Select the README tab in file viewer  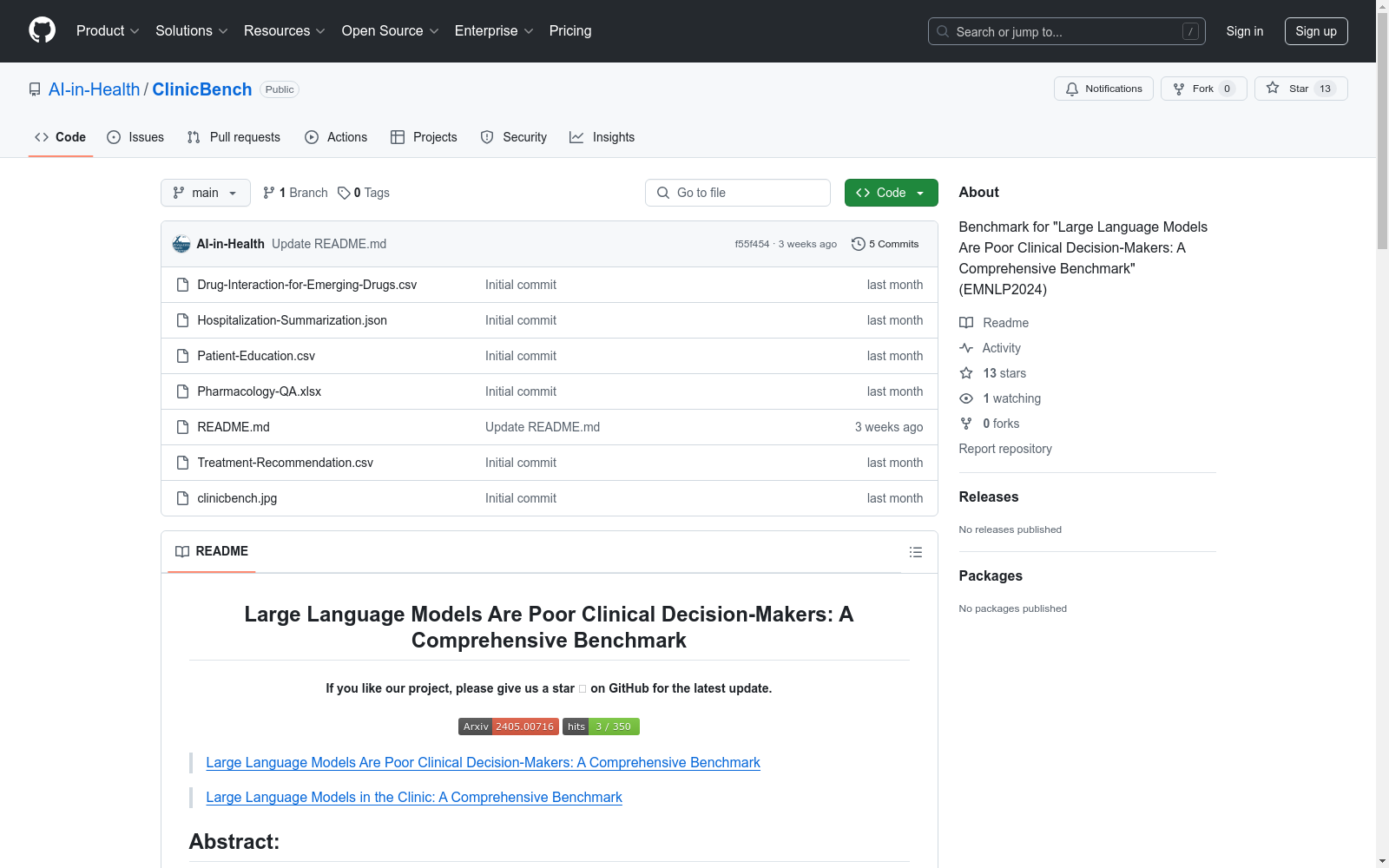click(x=212, y=551)
